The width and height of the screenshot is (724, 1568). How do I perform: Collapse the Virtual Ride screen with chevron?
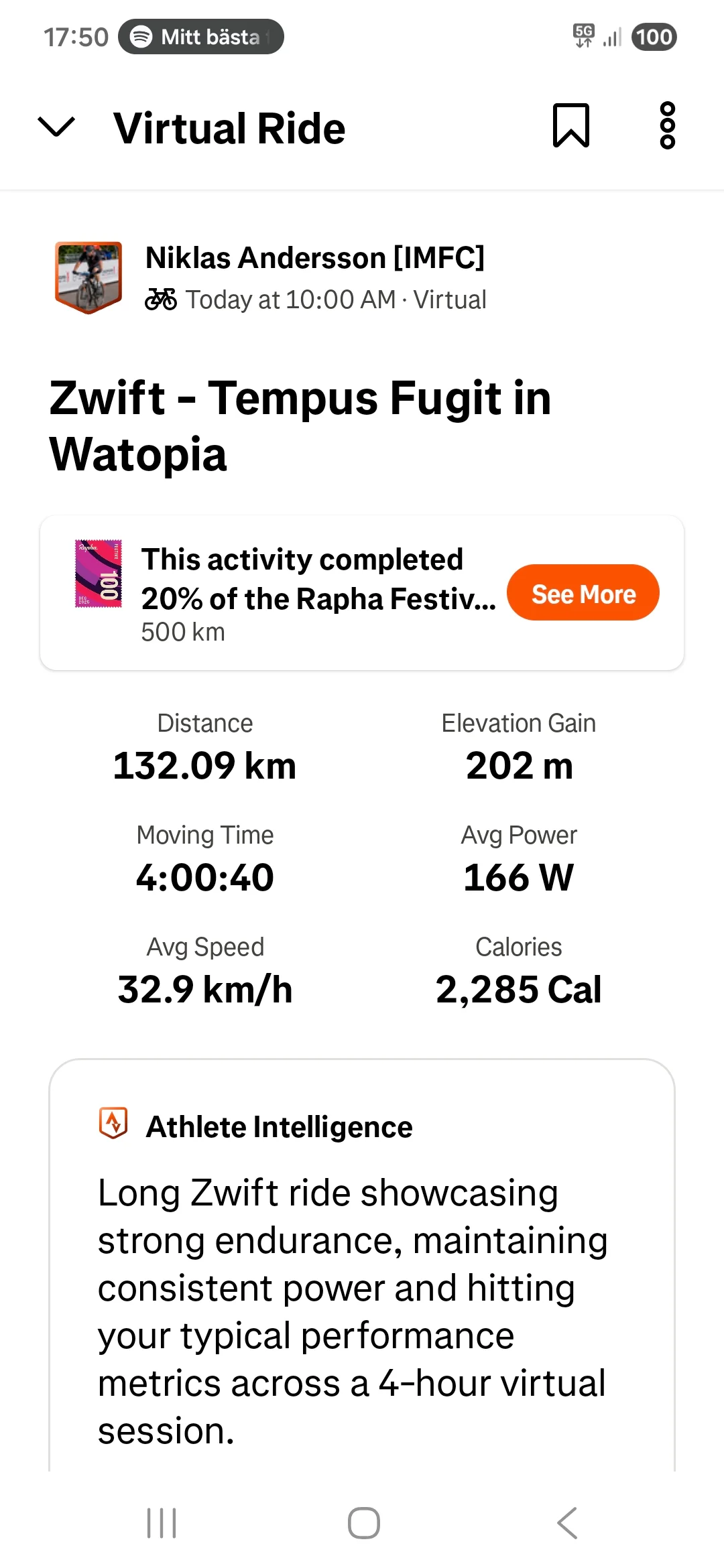pyautogui.click(x=56, y=127)
